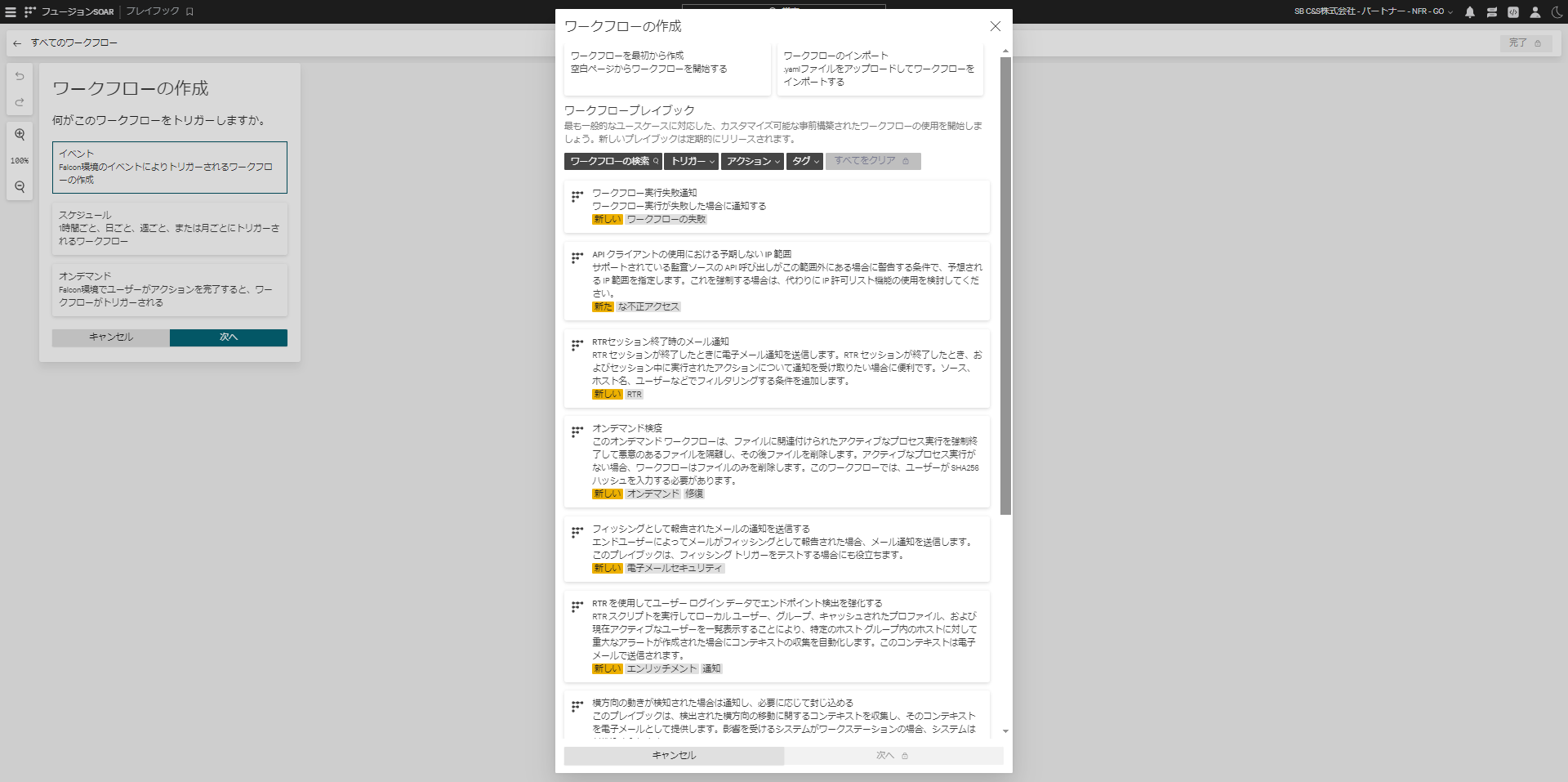Viewport: 1568px width, 782px height.
Task: Click the scrollbar up arrow in dialog
Action: (x=1005, y=51)
